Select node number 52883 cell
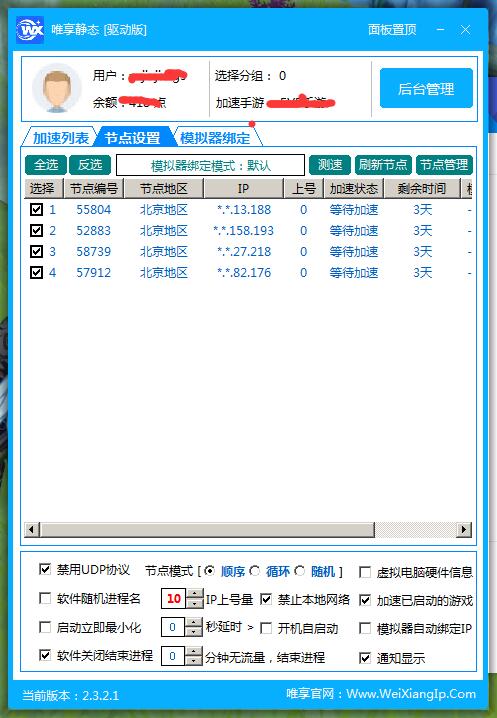497x718 pixels. pyautogui.click(x=93, y=231)
